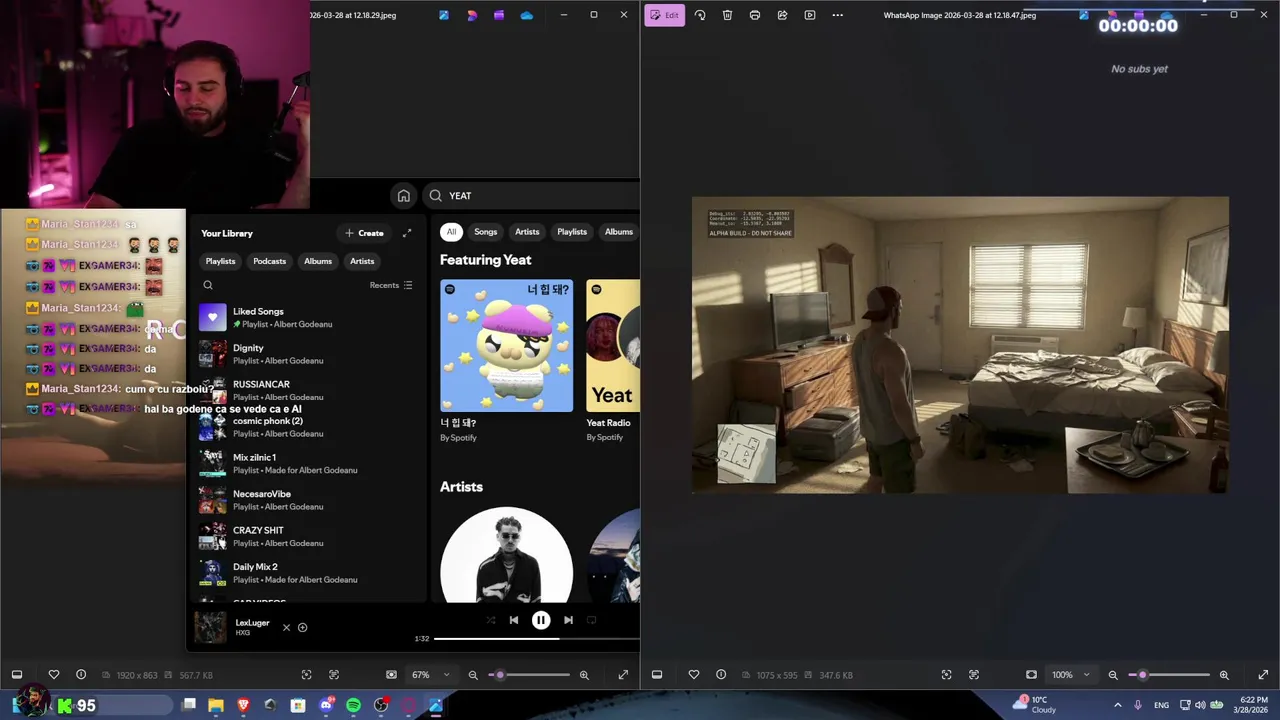Open RUSSIANCAR playlist
This screenshot has height=720, width=1280.
[306, 390]
